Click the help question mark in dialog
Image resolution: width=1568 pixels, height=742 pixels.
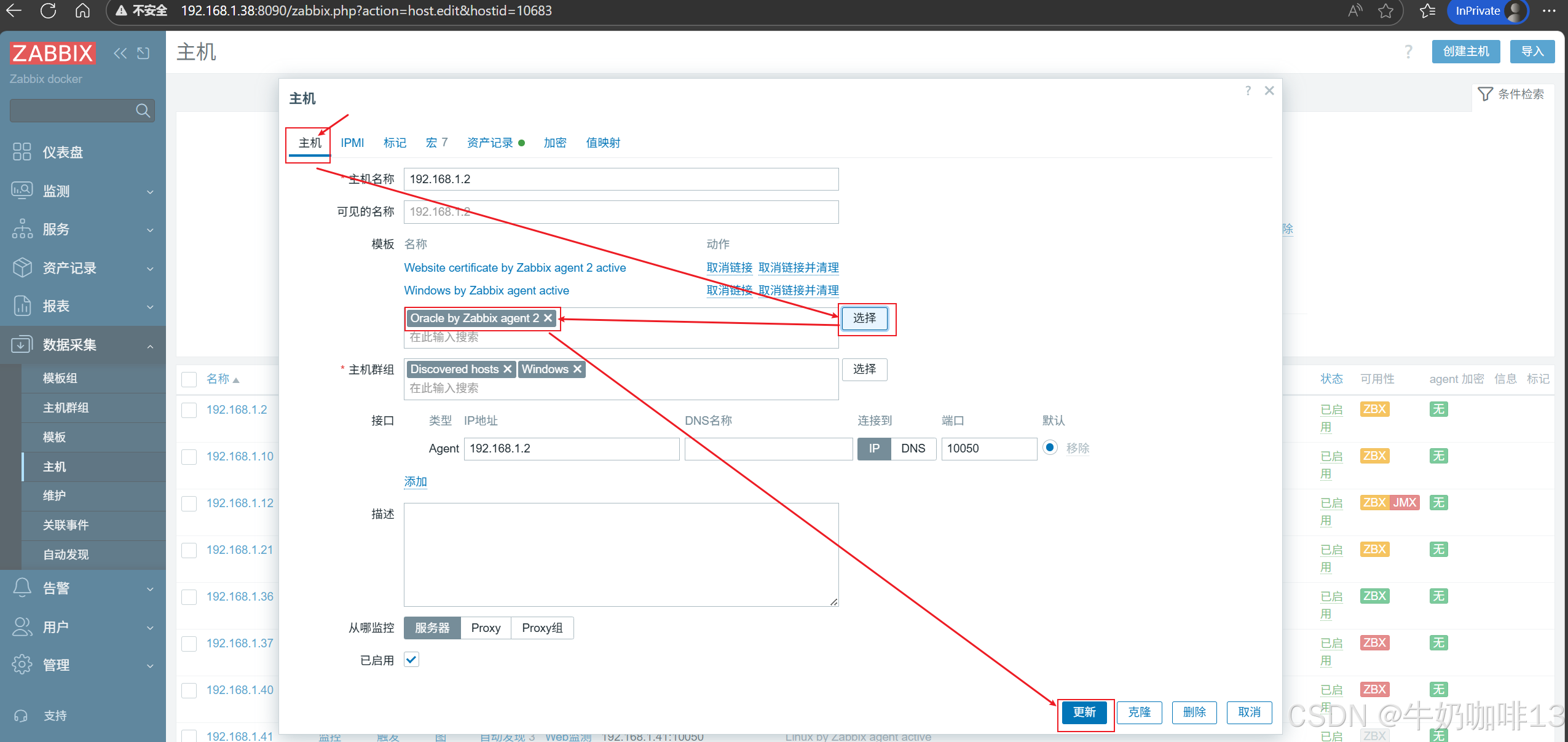[1248, 91]
